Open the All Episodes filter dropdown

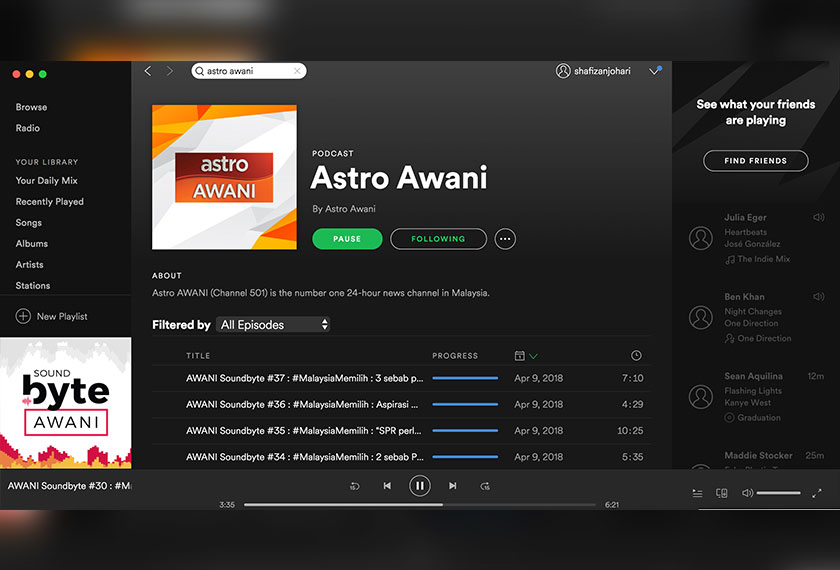273,325
